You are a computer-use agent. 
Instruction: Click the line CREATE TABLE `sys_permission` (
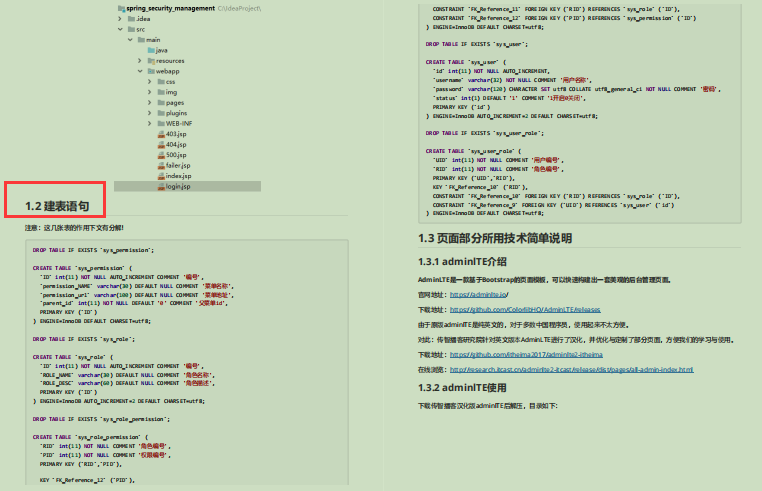click(x=82, y=268)
